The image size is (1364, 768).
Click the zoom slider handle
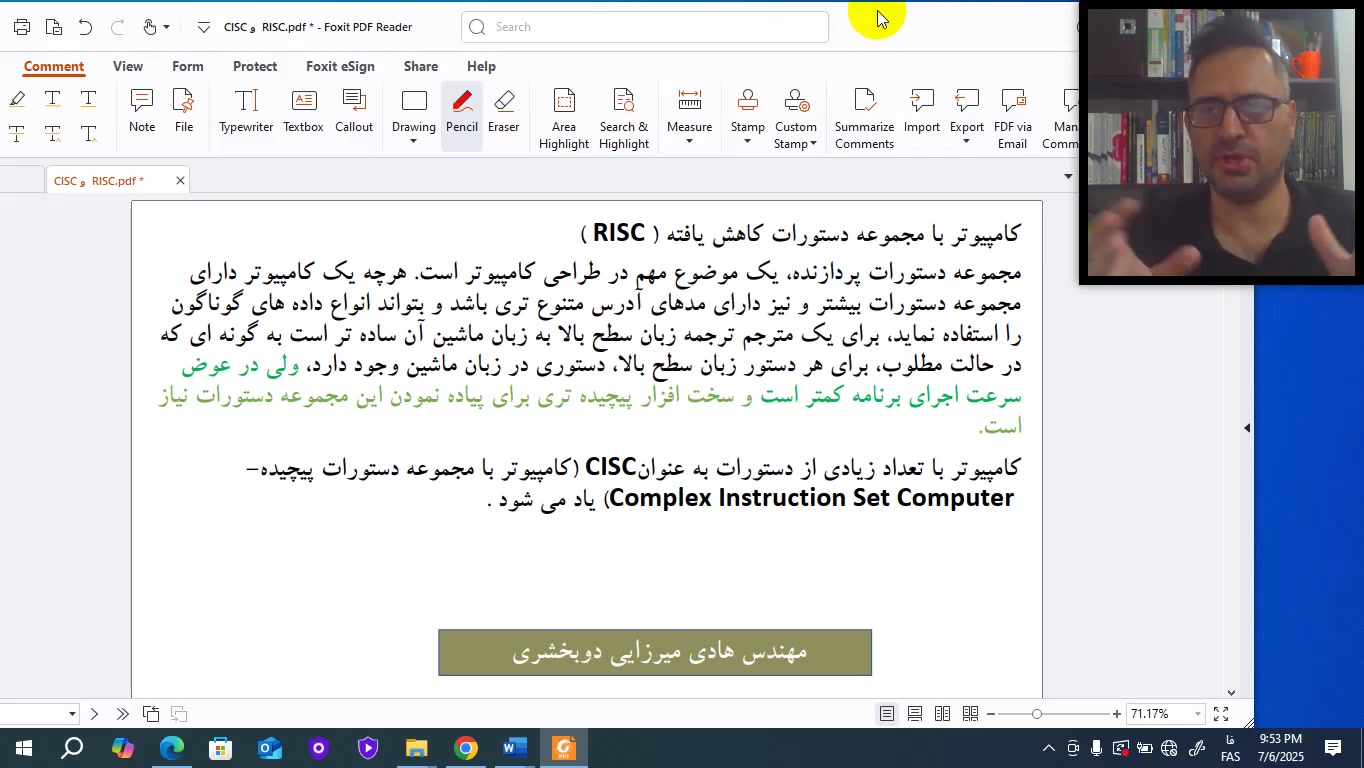point(1037,714)
